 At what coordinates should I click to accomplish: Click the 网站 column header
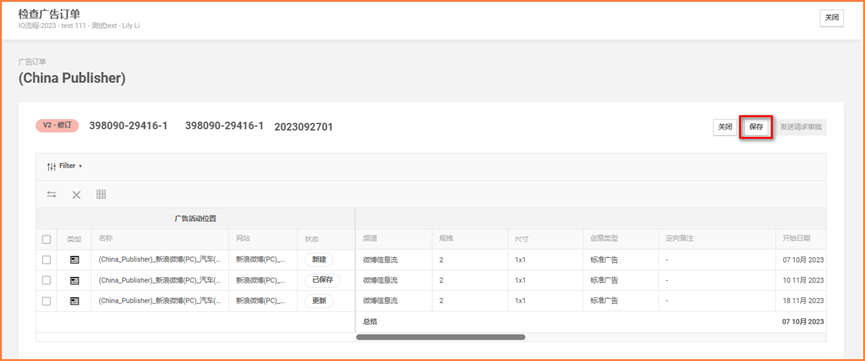[x=243, y=239]
